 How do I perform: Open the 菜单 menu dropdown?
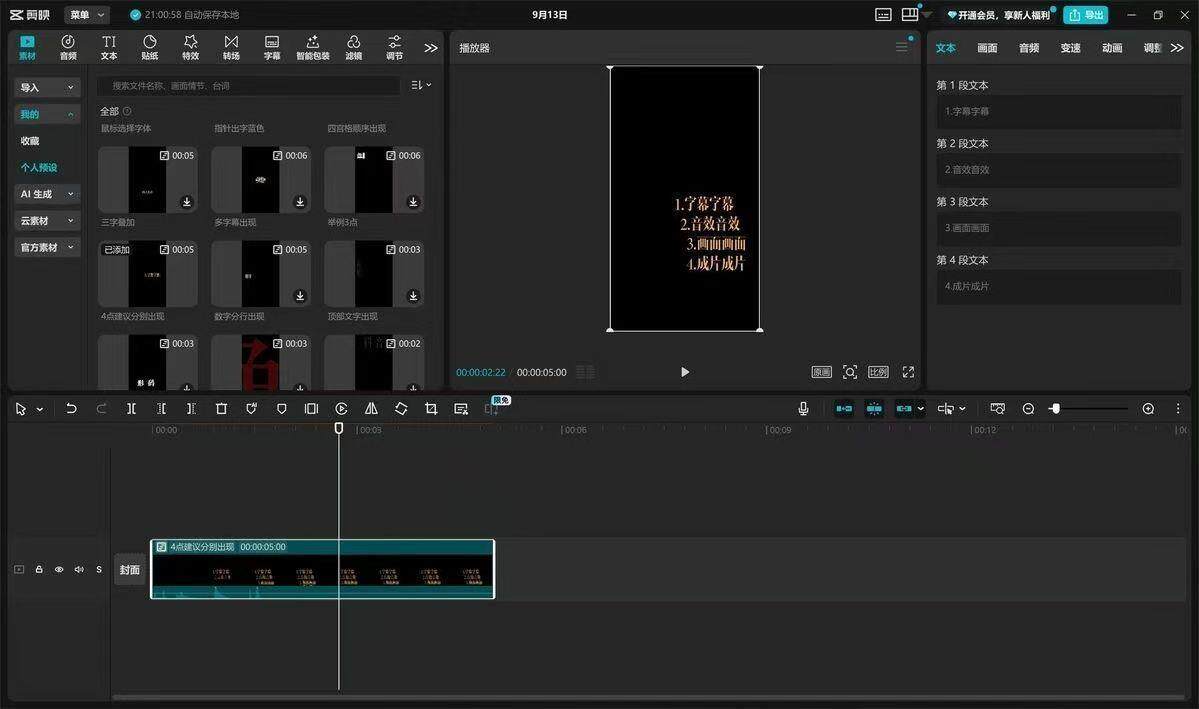86,15
